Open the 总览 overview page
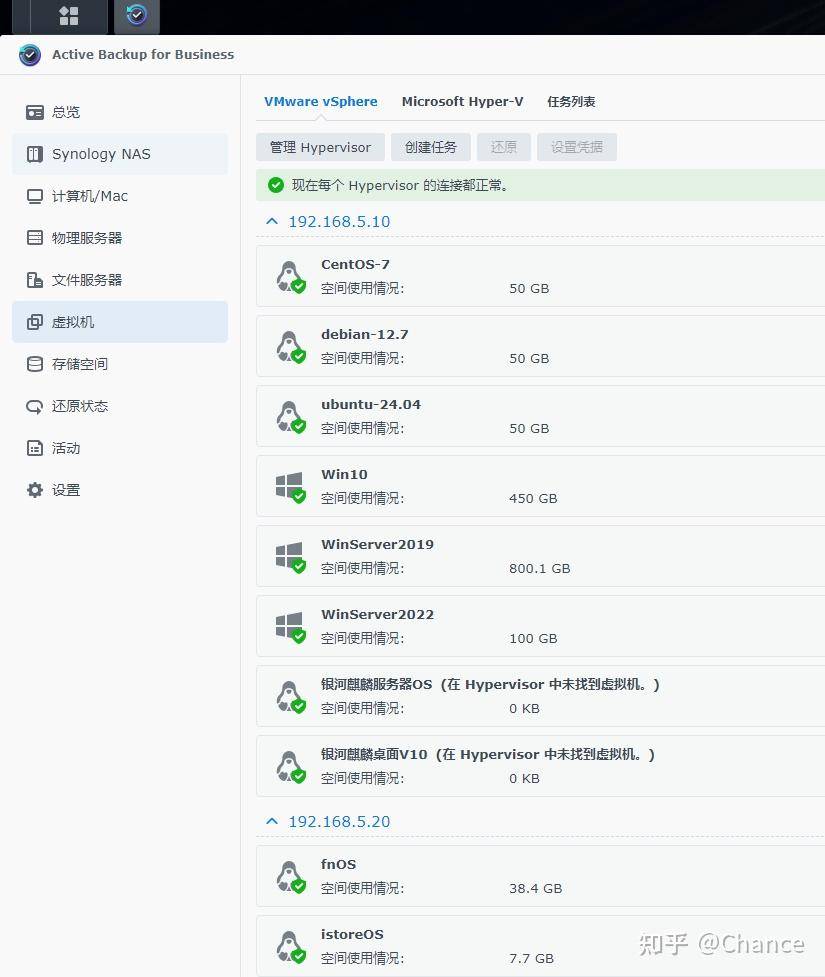Image resolution: width=825 pixels, height=977 pixels. (120, 112)
